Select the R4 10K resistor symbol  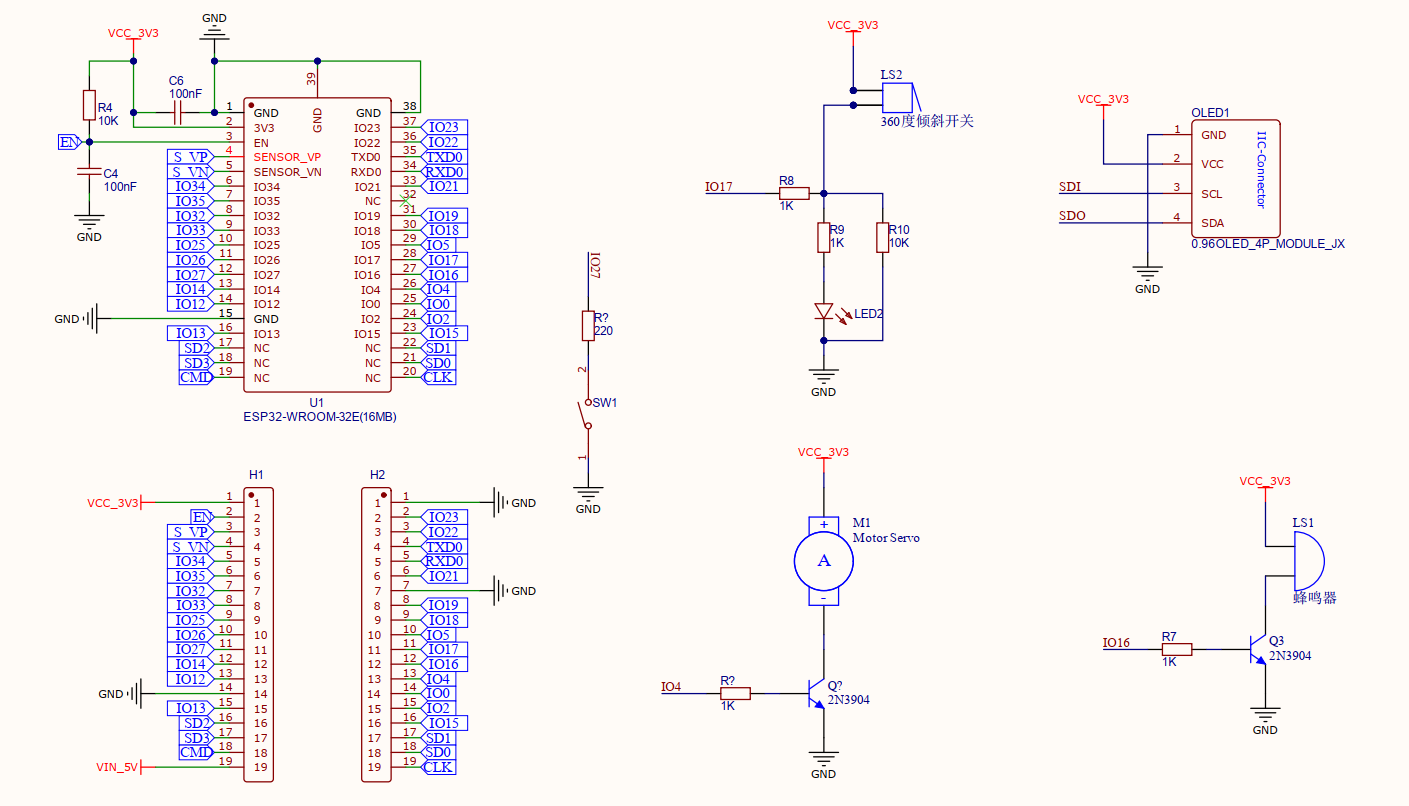coord(89,104)
